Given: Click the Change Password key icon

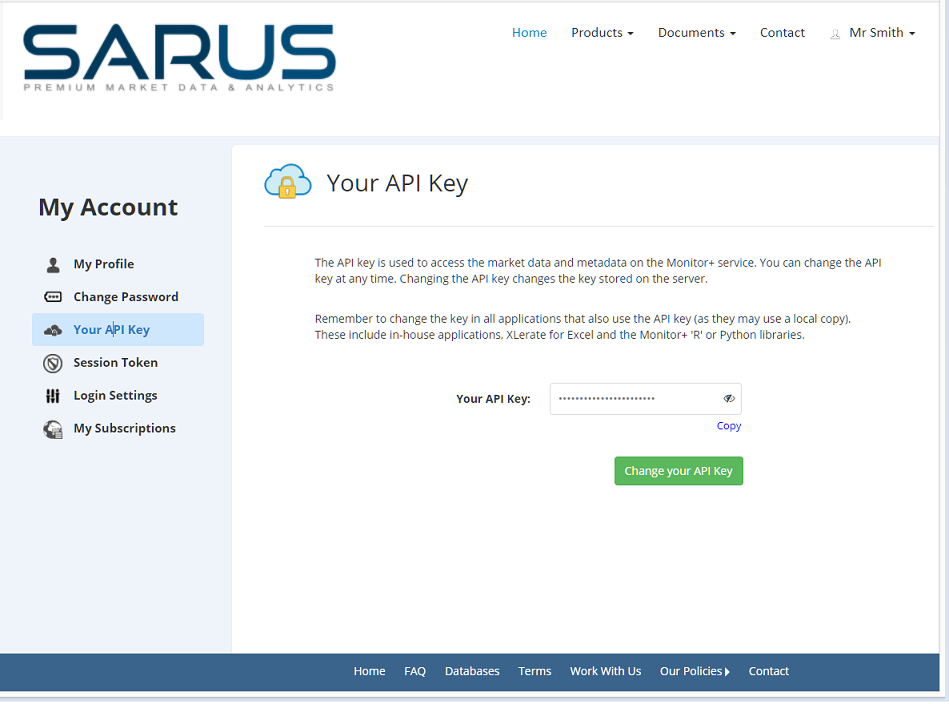Looking at the screenshot, I should (x=53, y=297).
